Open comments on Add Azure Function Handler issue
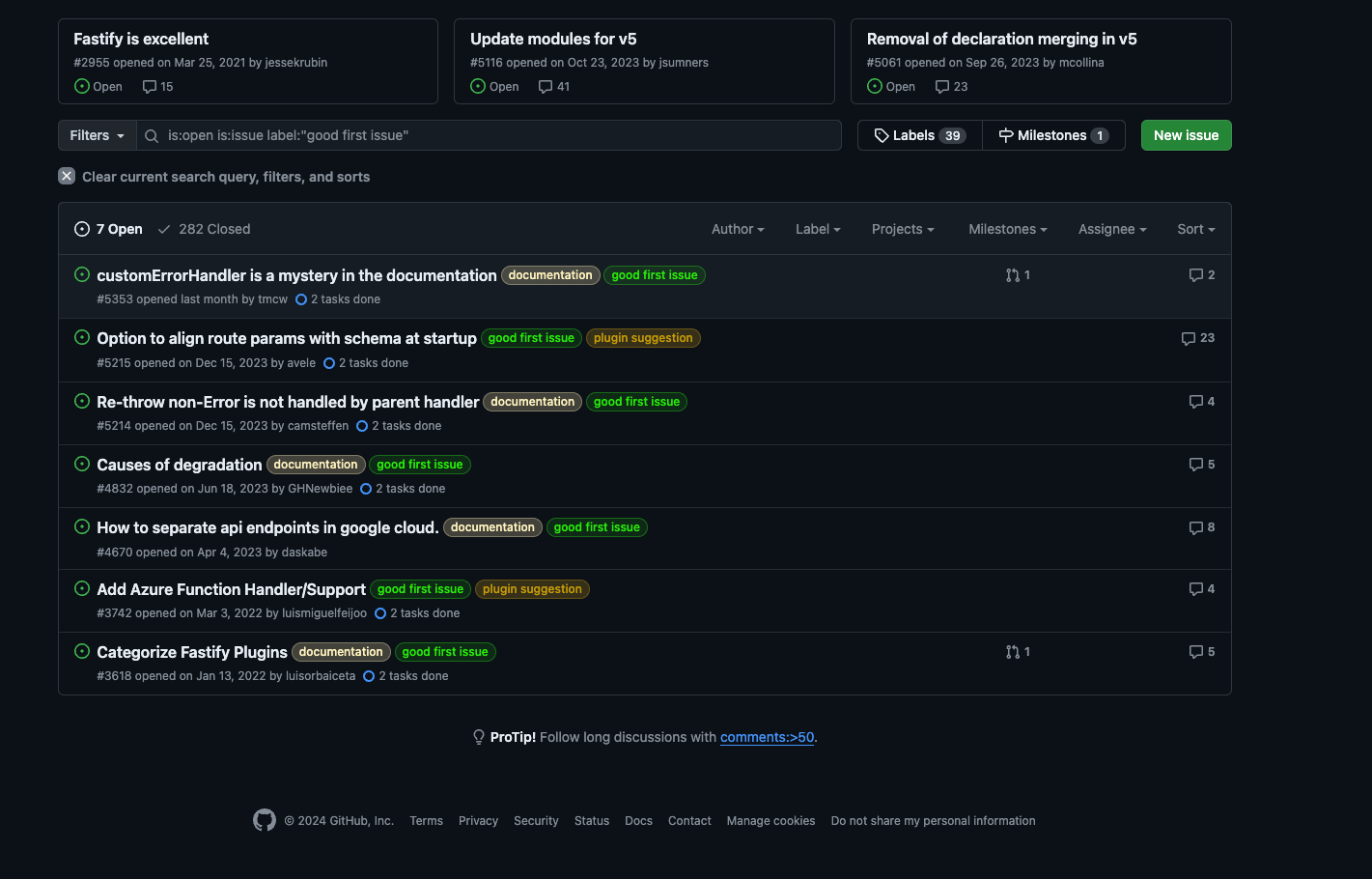 pos(1202,589)
